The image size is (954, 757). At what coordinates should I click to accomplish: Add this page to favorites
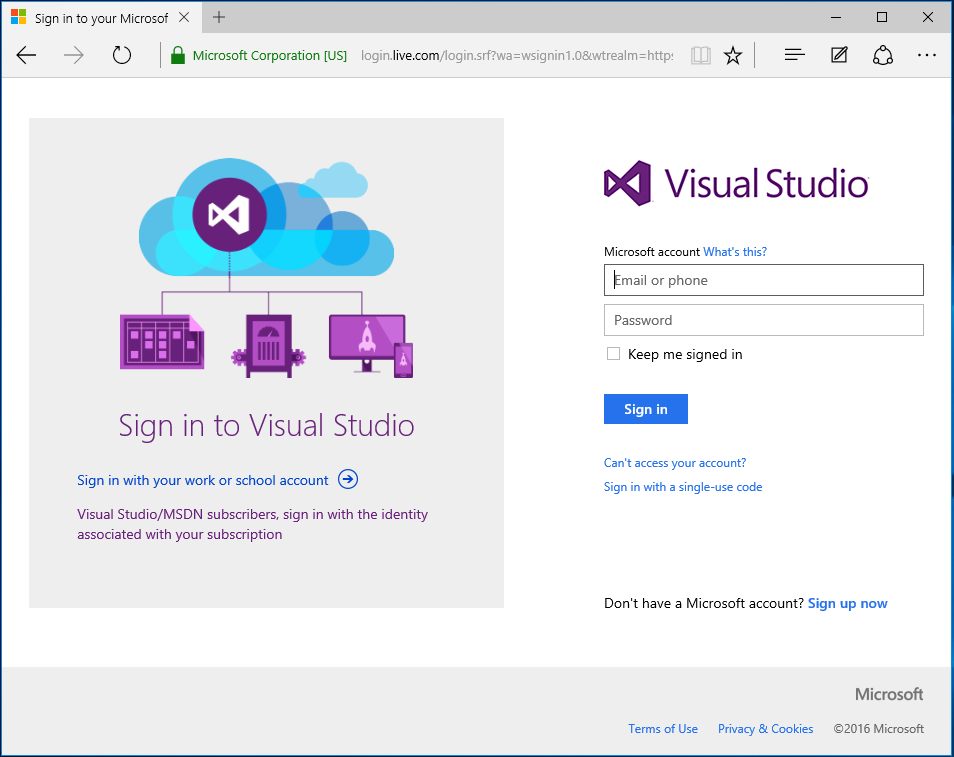(733, 55)
